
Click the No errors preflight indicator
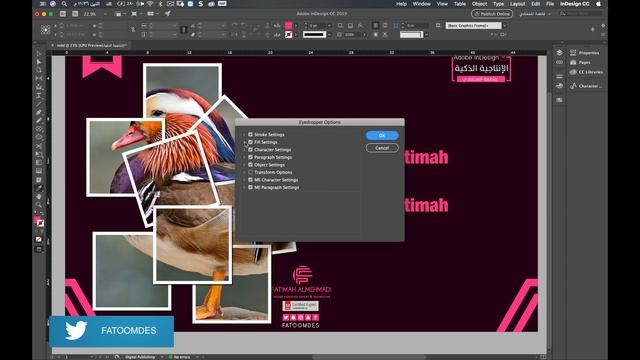180,357
